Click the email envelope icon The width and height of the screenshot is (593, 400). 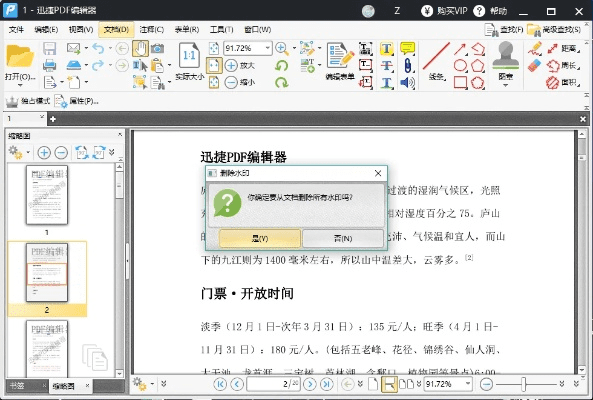(x=73, y=48)
